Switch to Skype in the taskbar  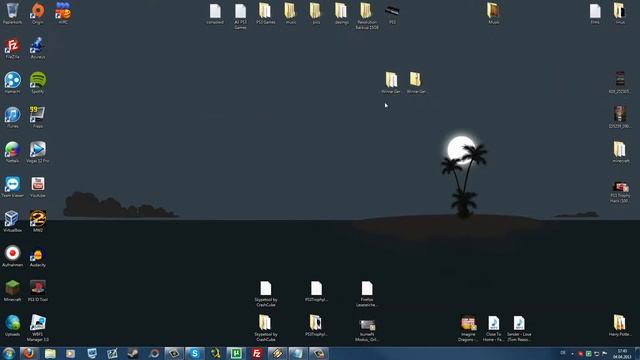click(195, 353)
